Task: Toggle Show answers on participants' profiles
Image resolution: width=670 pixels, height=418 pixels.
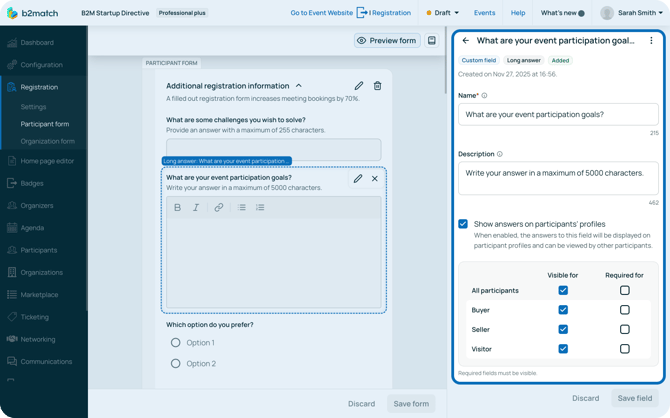Action: [463, 224]
